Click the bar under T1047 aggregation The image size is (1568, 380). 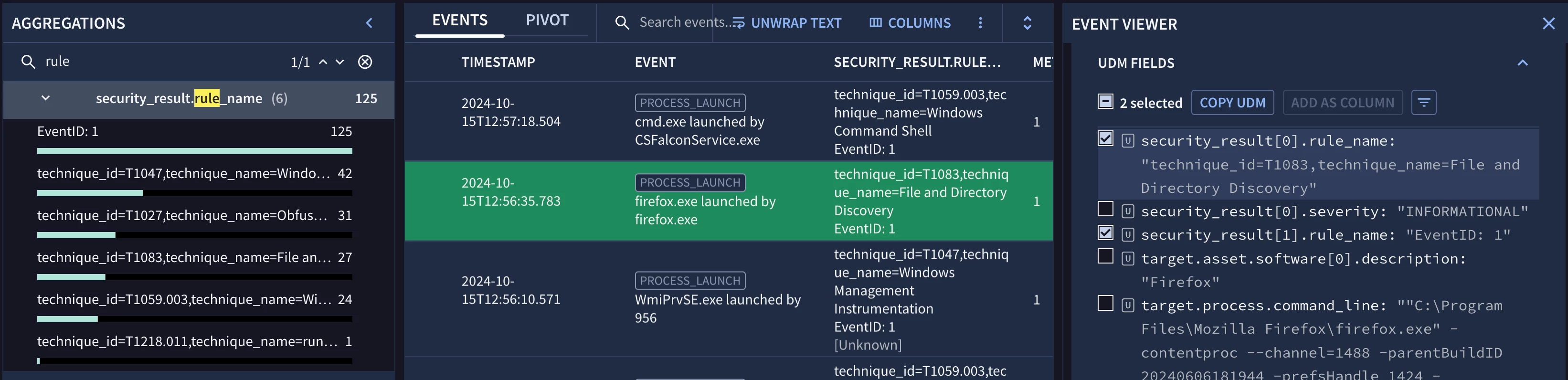pos(195,193)
